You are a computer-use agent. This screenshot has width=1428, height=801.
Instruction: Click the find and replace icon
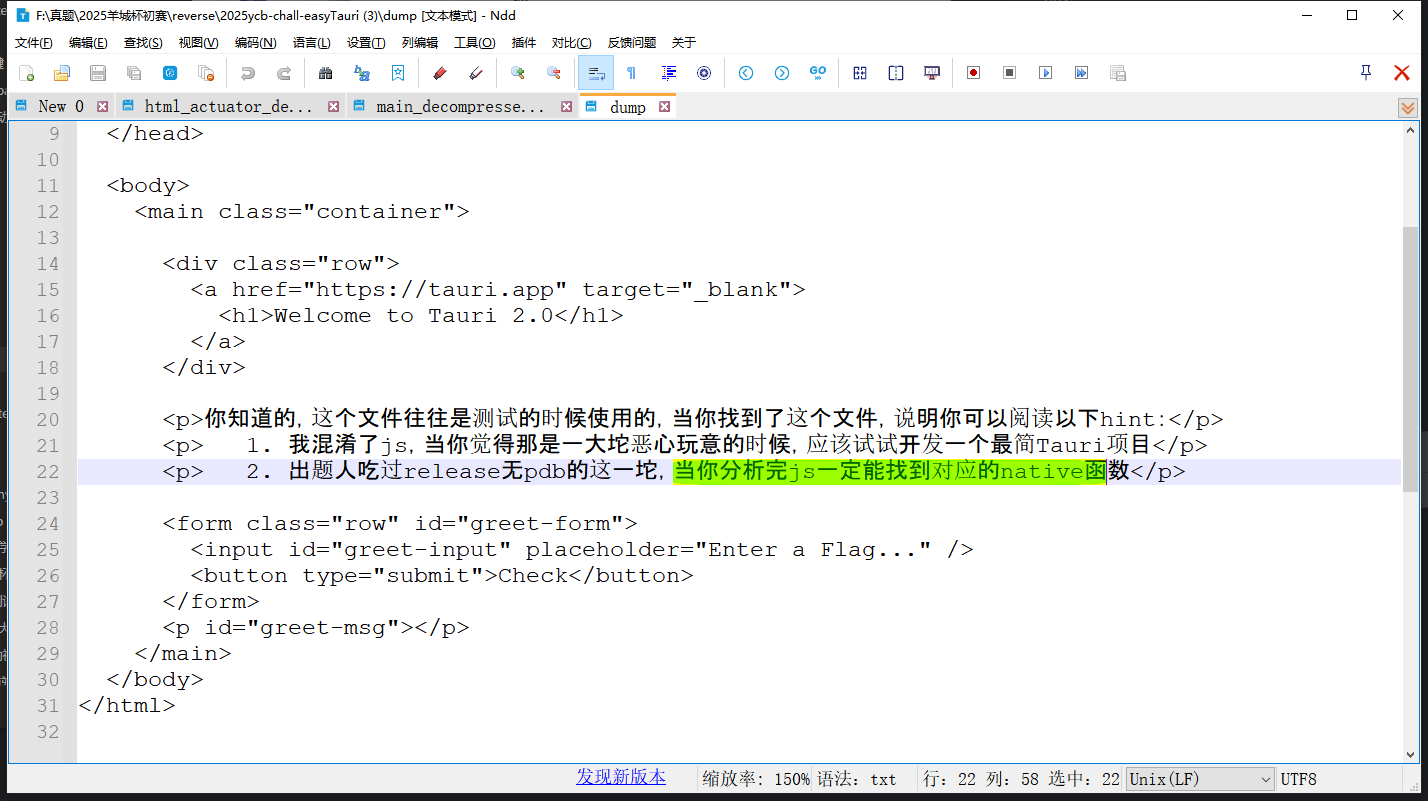point(362,73)
